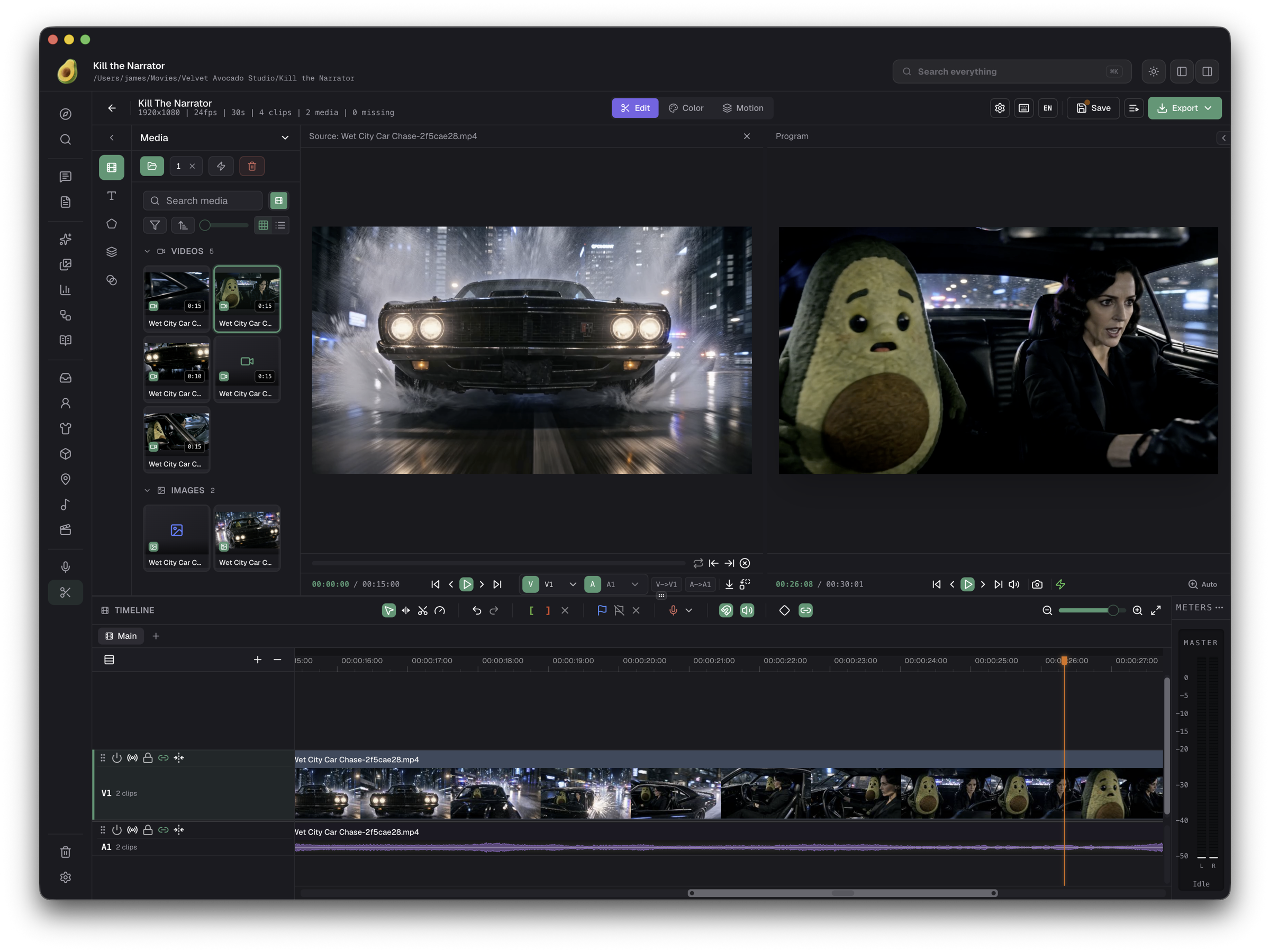Click the lightning bolt button in media panel
Screen dimensions: 1270x952
pos(221,167)
